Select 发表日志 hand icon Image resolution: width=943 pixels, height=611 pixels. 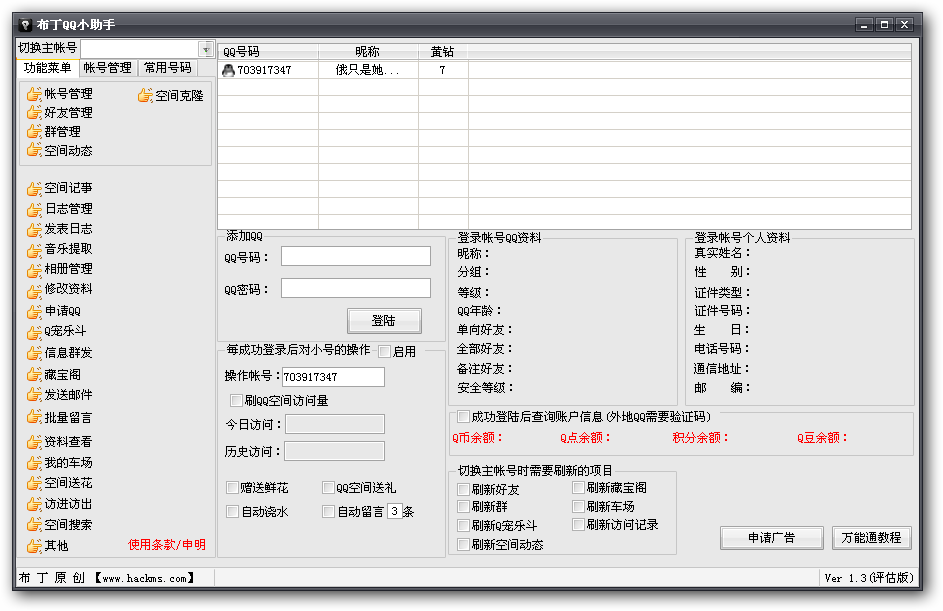(x=34, y=229)
